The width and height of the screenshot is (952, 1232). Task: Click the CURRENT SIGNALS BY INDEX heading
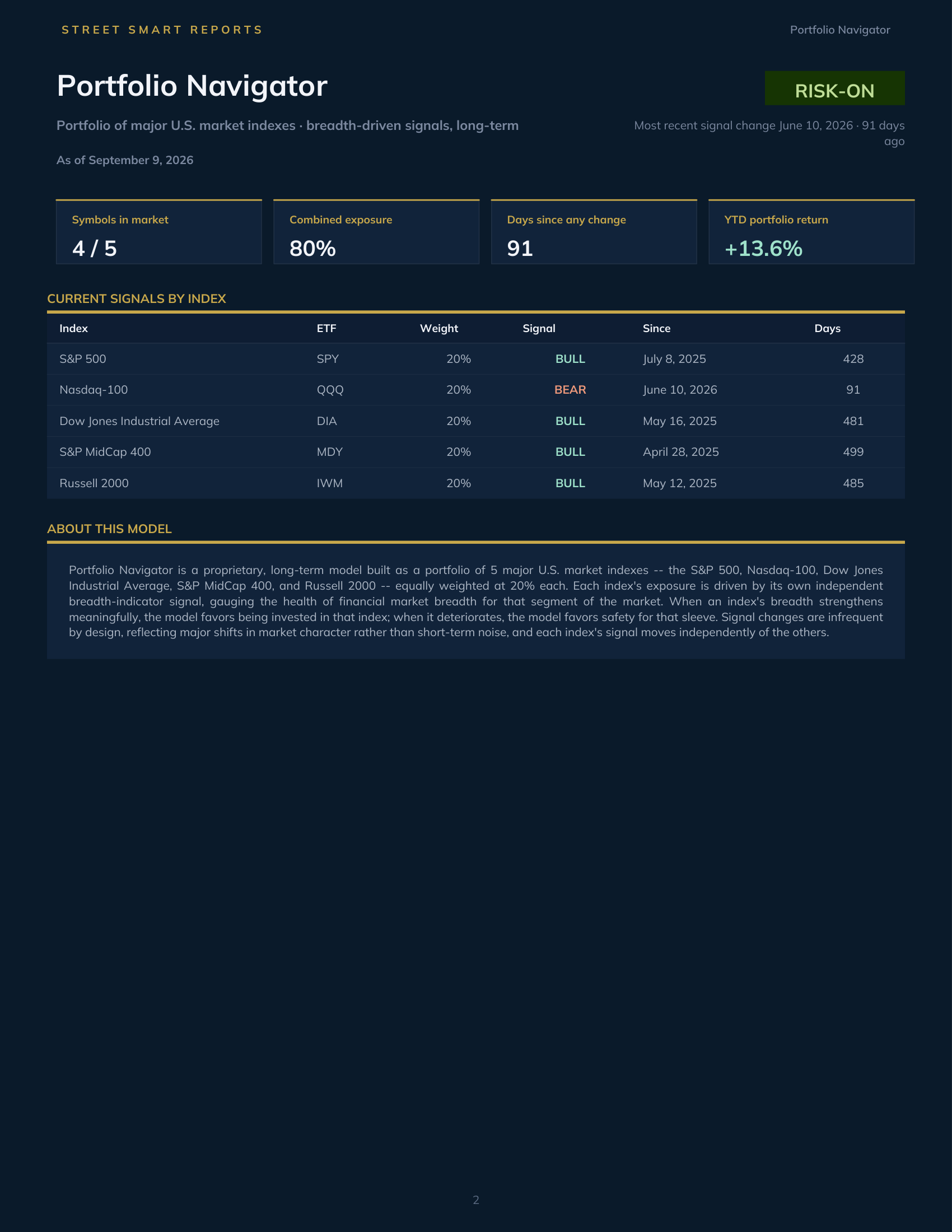[x=137, y=299]
